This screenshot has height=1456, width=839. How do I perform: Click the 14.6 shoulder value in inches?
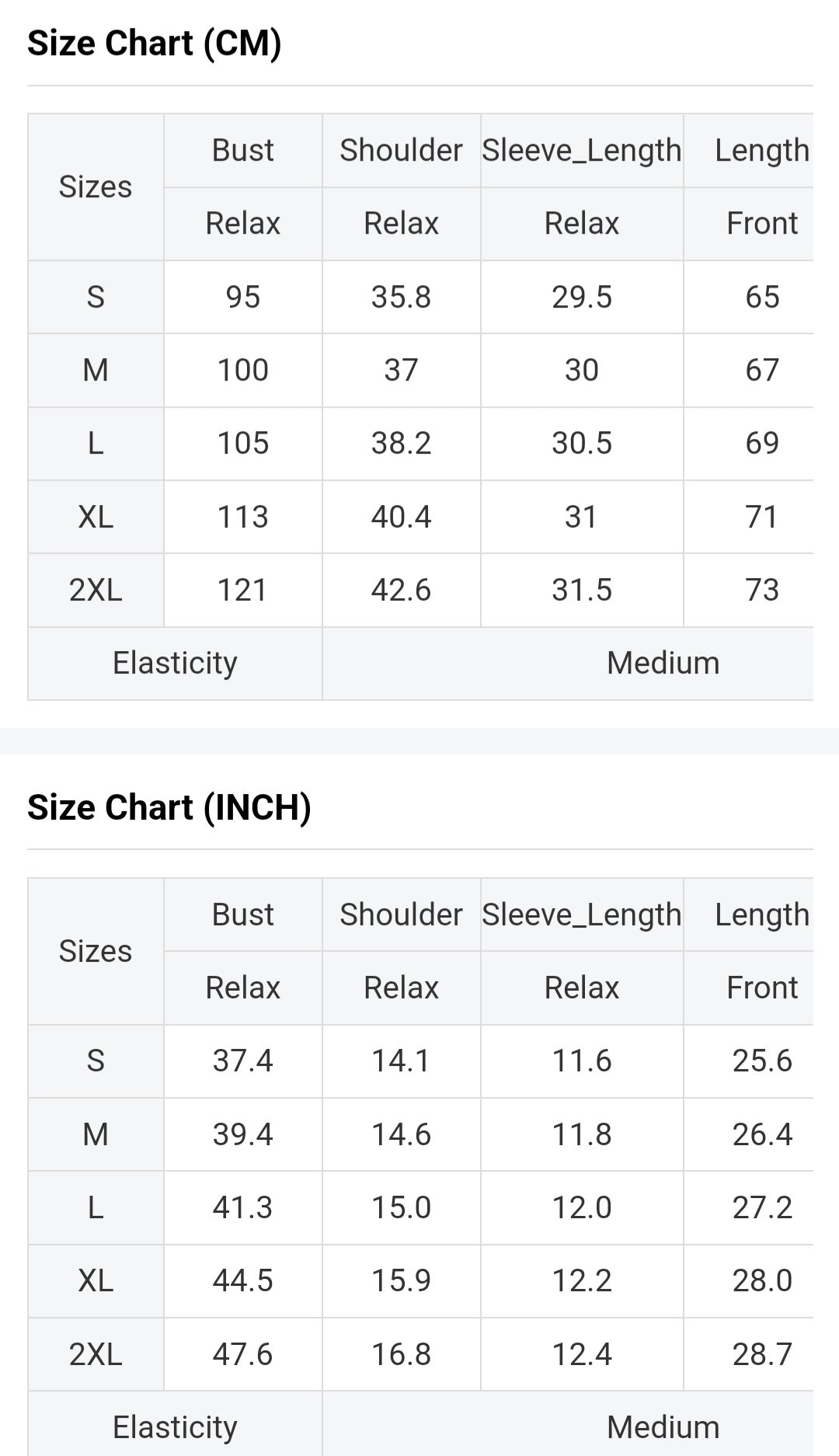(x=401, y=1134)
